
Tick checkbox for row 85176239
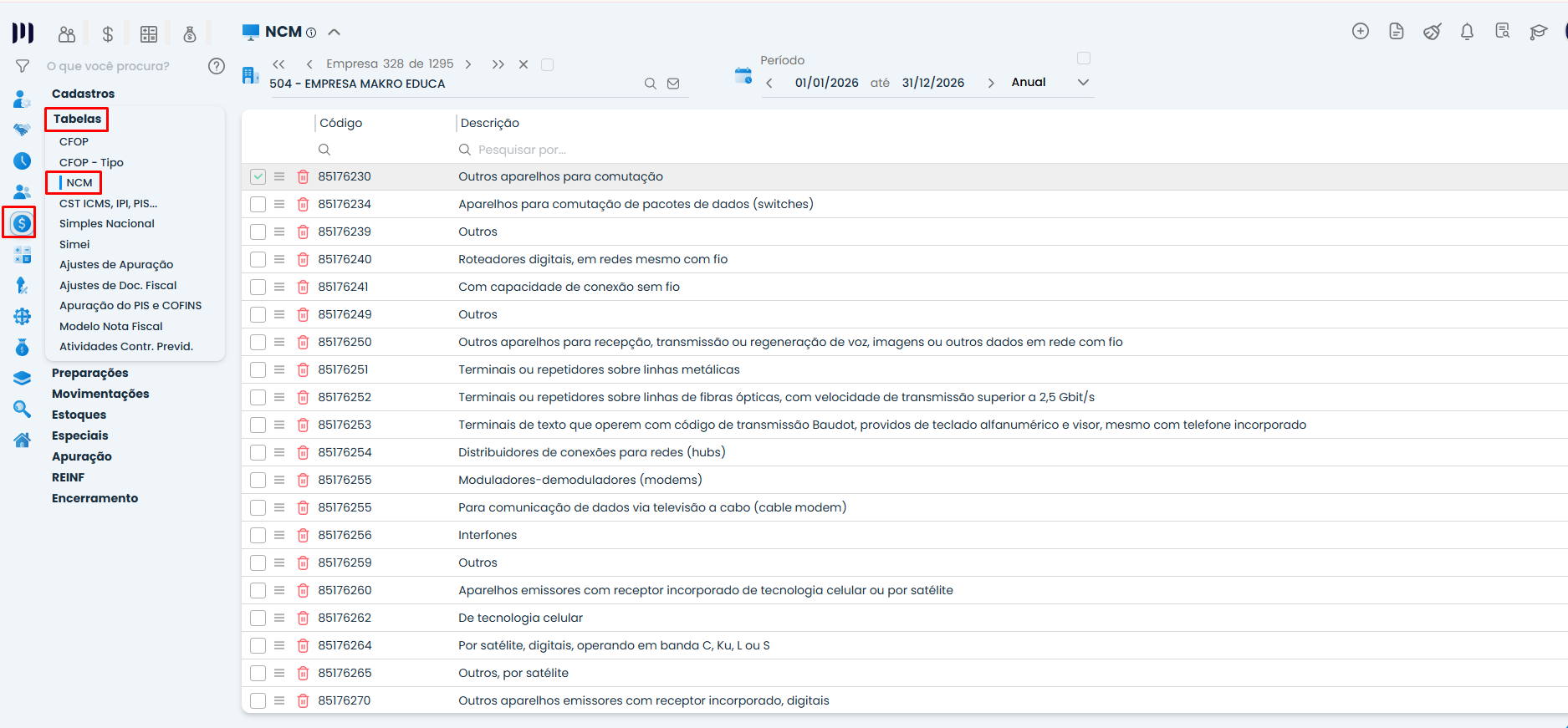click(x=258, y=232)
